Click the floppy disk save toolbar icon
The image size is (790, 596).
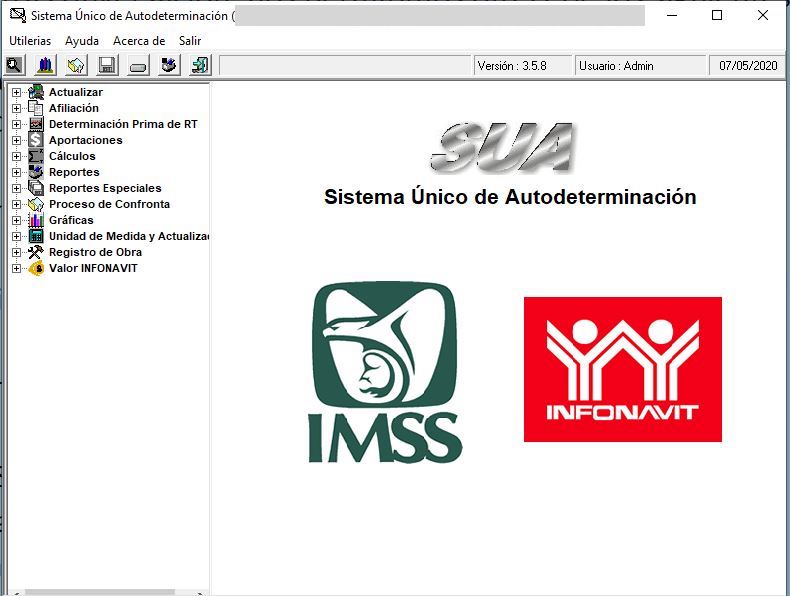(107, 66)
